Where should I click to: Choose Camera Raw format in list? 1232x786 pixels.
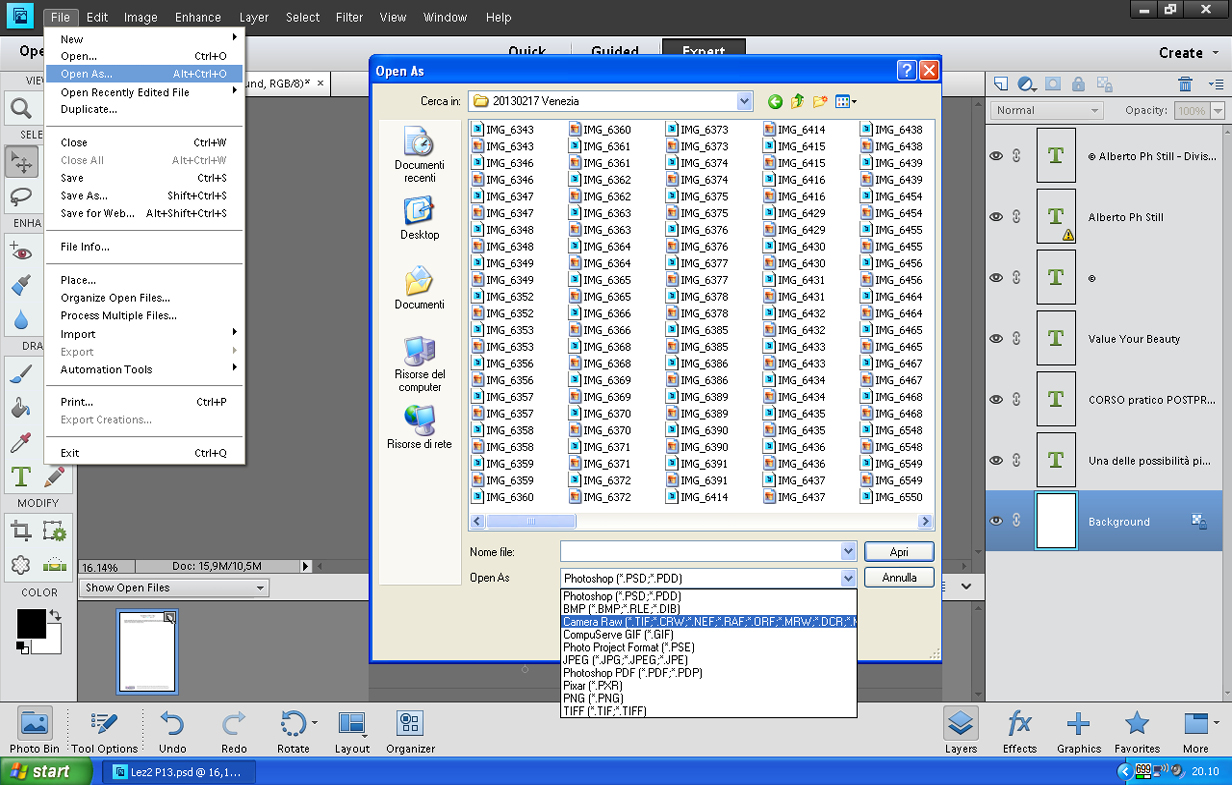709,622
